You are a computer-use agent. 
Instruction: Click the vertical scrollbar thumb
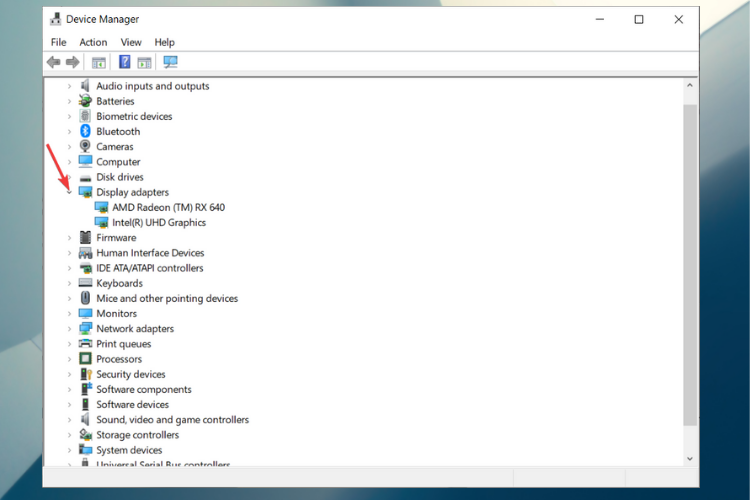(x=690, y=265)
